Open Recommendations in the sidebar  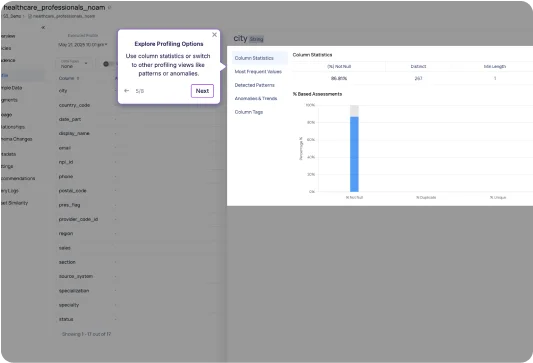click(x=18, y=178)
